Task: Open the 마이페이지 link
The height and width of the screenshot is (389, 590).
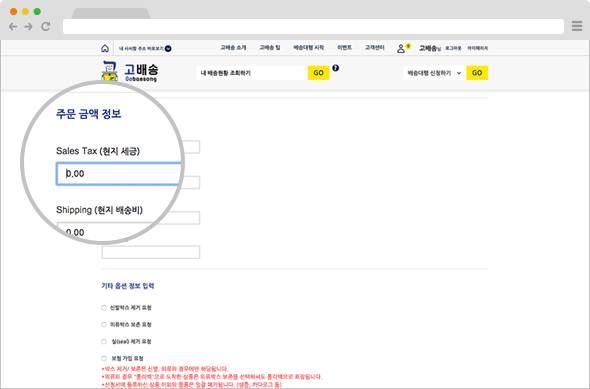Action: coord(477,49)
